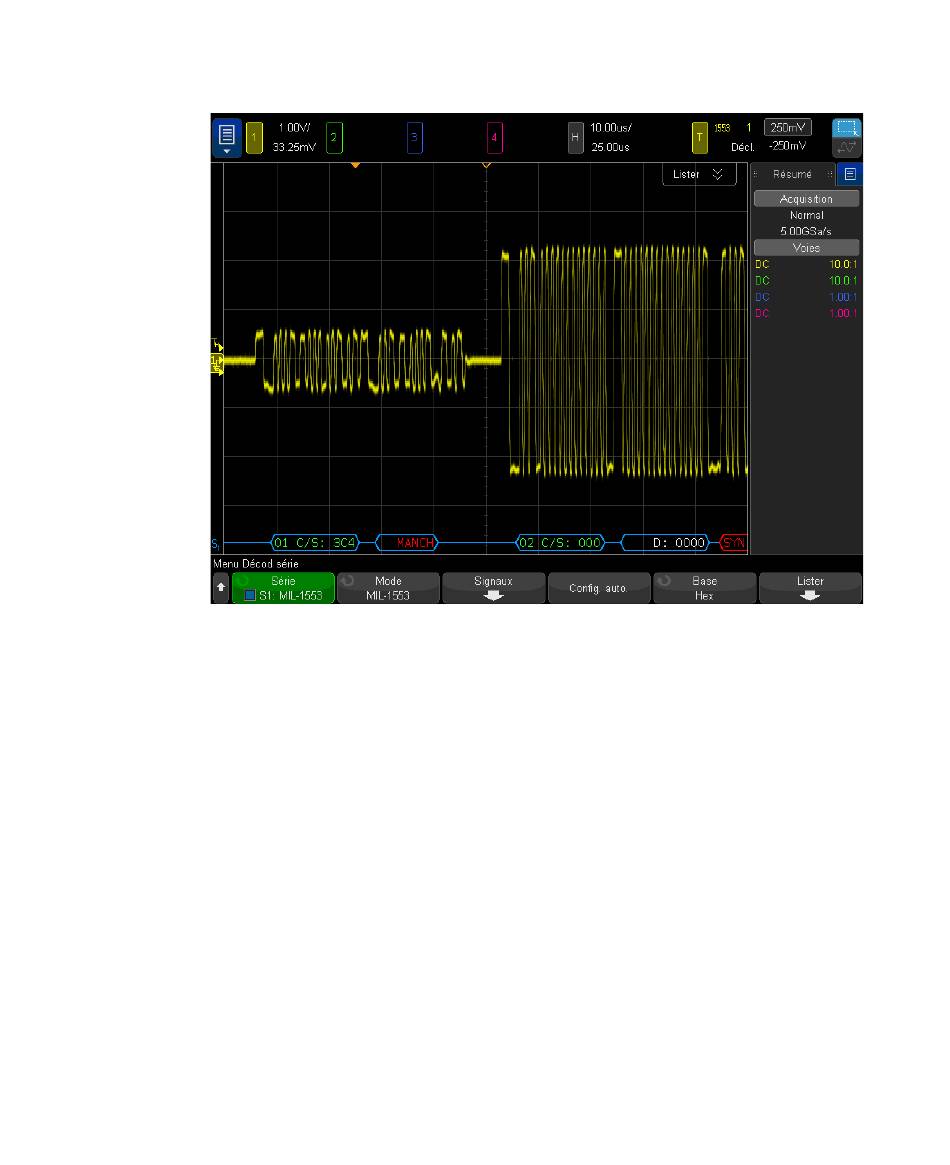Open the Acquisition panel header

tap(806, 199)
